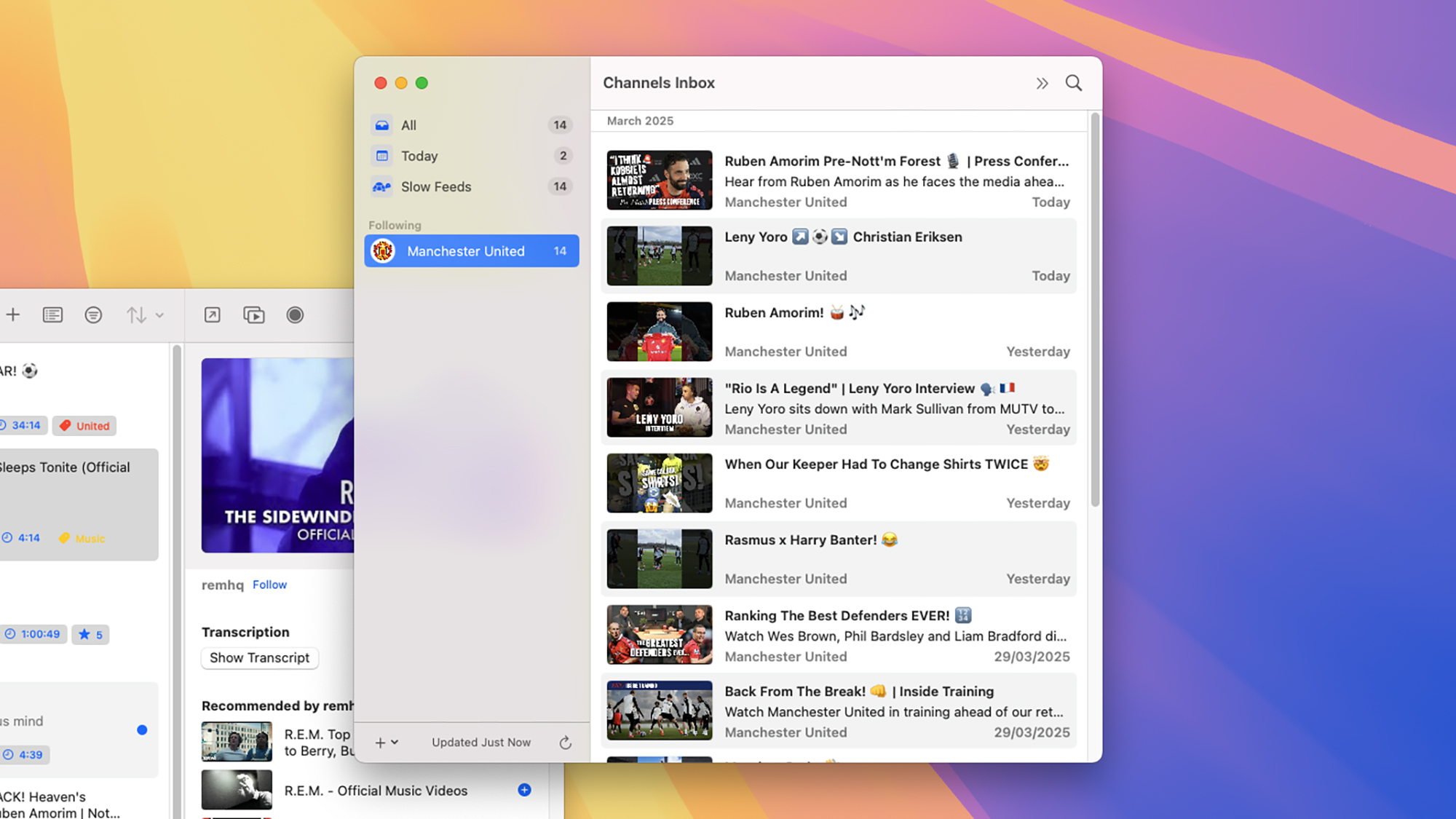Click the list view layout icon
1456x819 pixels.
52,315
